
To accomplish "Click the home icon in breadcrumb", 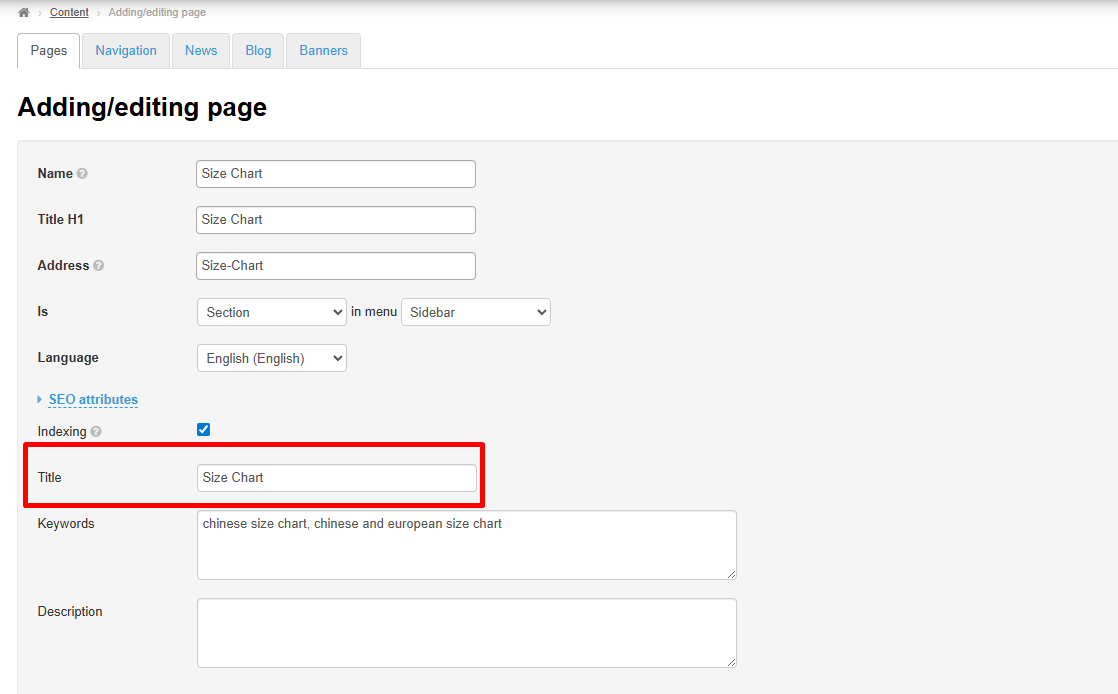I will pos(24,12).
